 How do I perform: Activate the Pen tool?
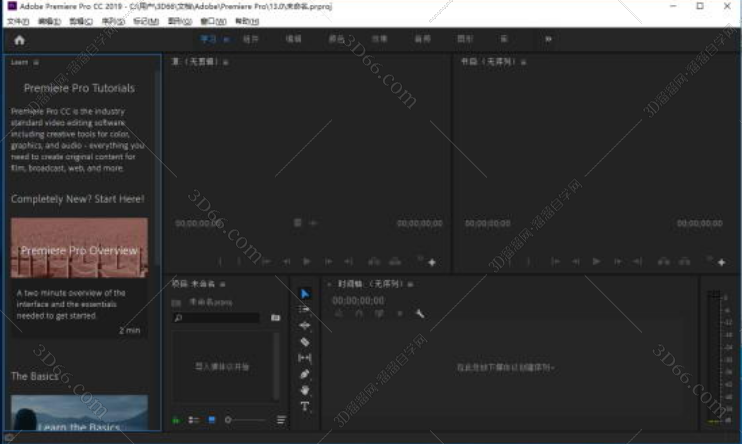click(305, 374)
